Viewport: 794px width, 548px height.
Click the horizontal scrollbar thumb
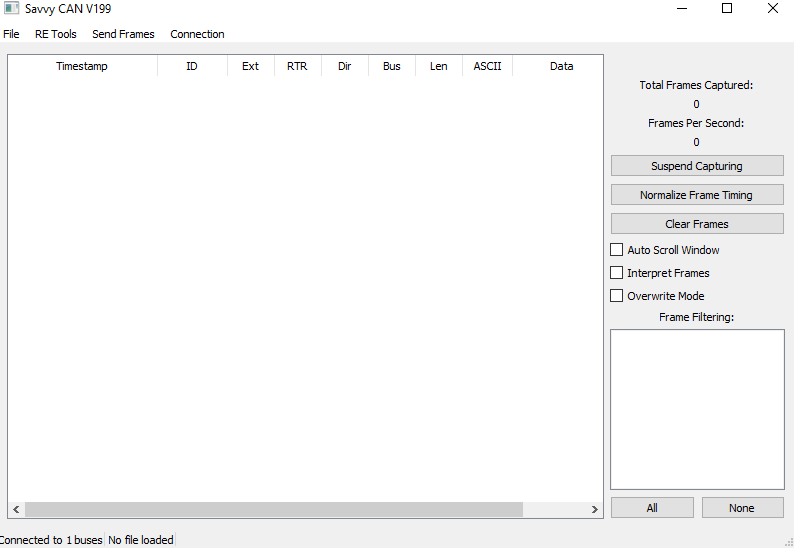click(274, 510)
